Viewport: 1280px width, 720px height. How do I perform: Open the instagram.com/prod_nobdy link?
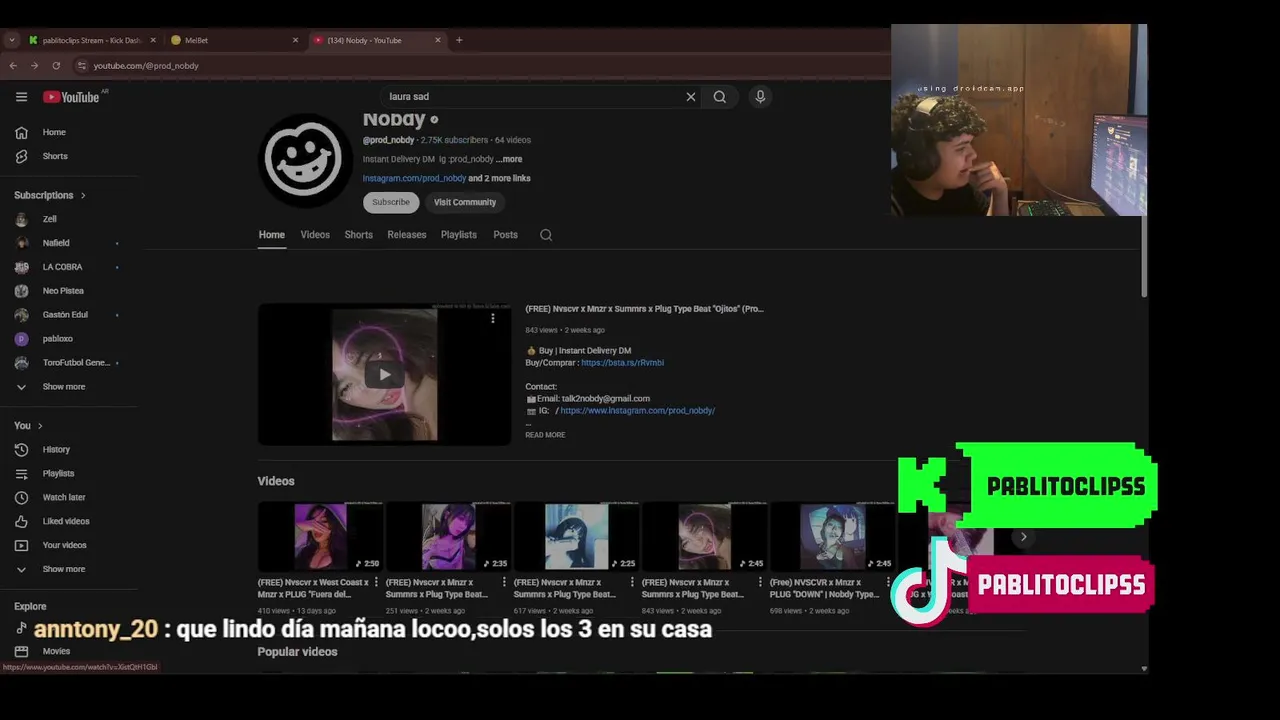(x=414, y=178)
